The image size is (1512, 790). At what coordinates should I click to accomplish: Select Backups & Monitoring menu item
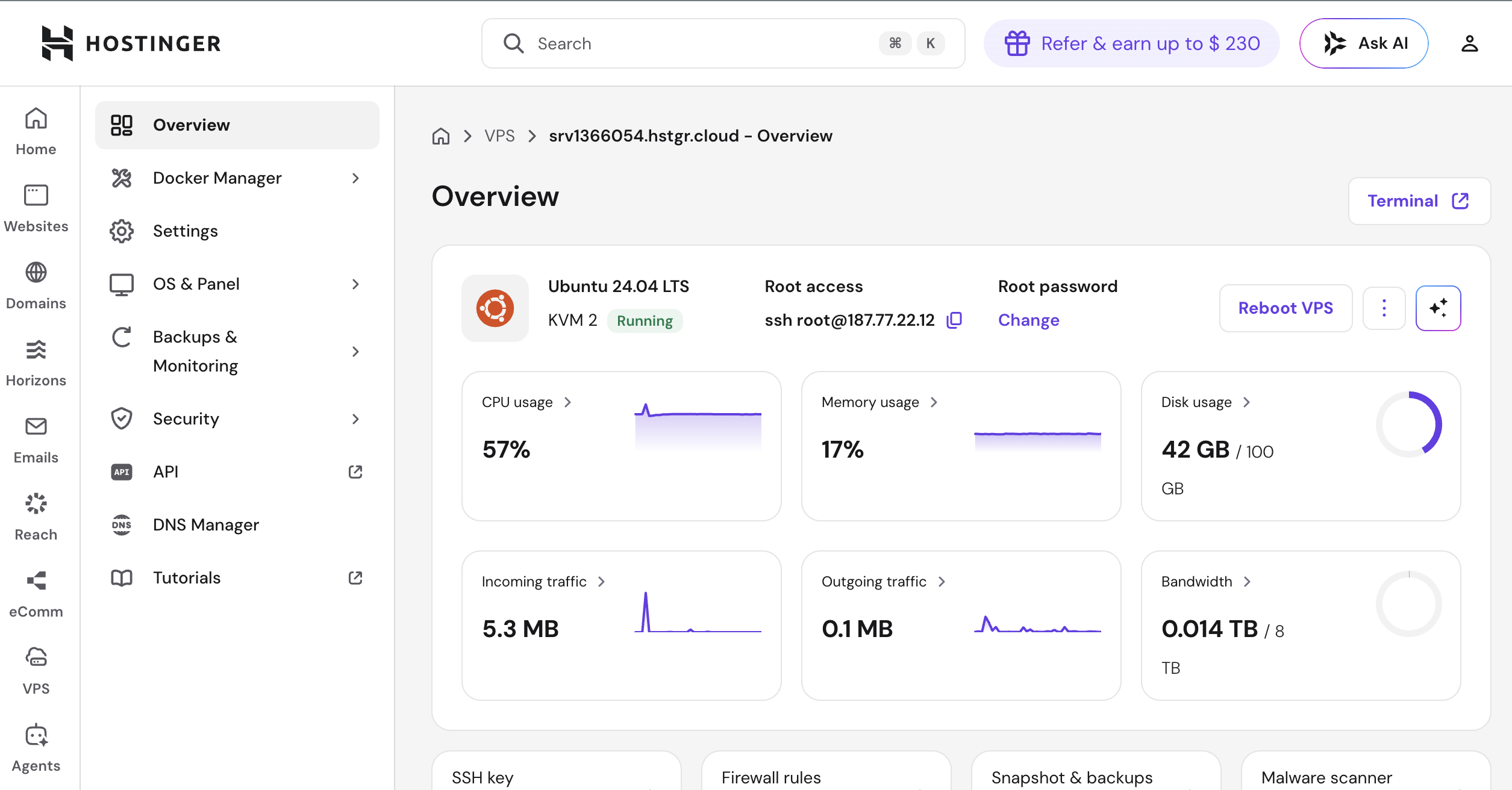click(237, 351)
